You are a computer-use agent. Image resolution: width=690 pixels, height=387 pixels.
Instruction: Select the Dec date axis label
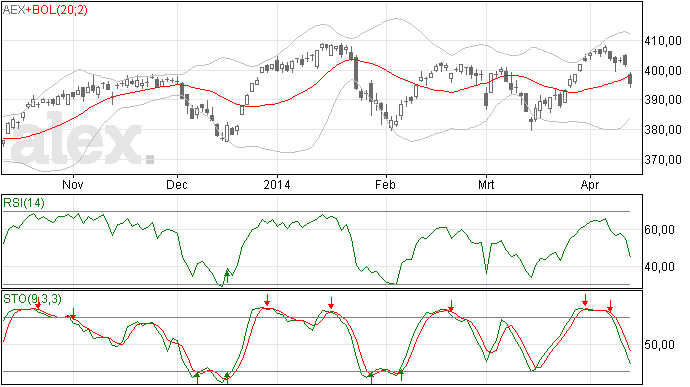177,184
